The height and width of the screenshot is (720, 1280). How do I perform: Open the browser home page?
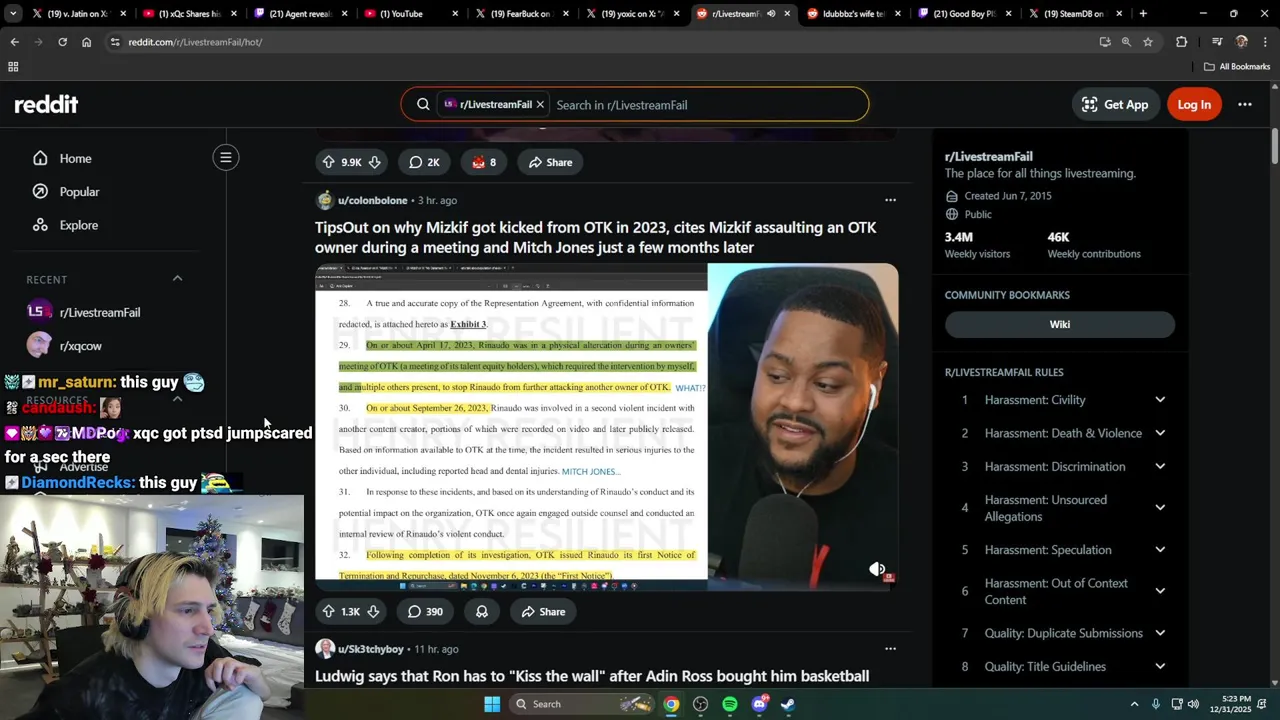click(86, 42)
